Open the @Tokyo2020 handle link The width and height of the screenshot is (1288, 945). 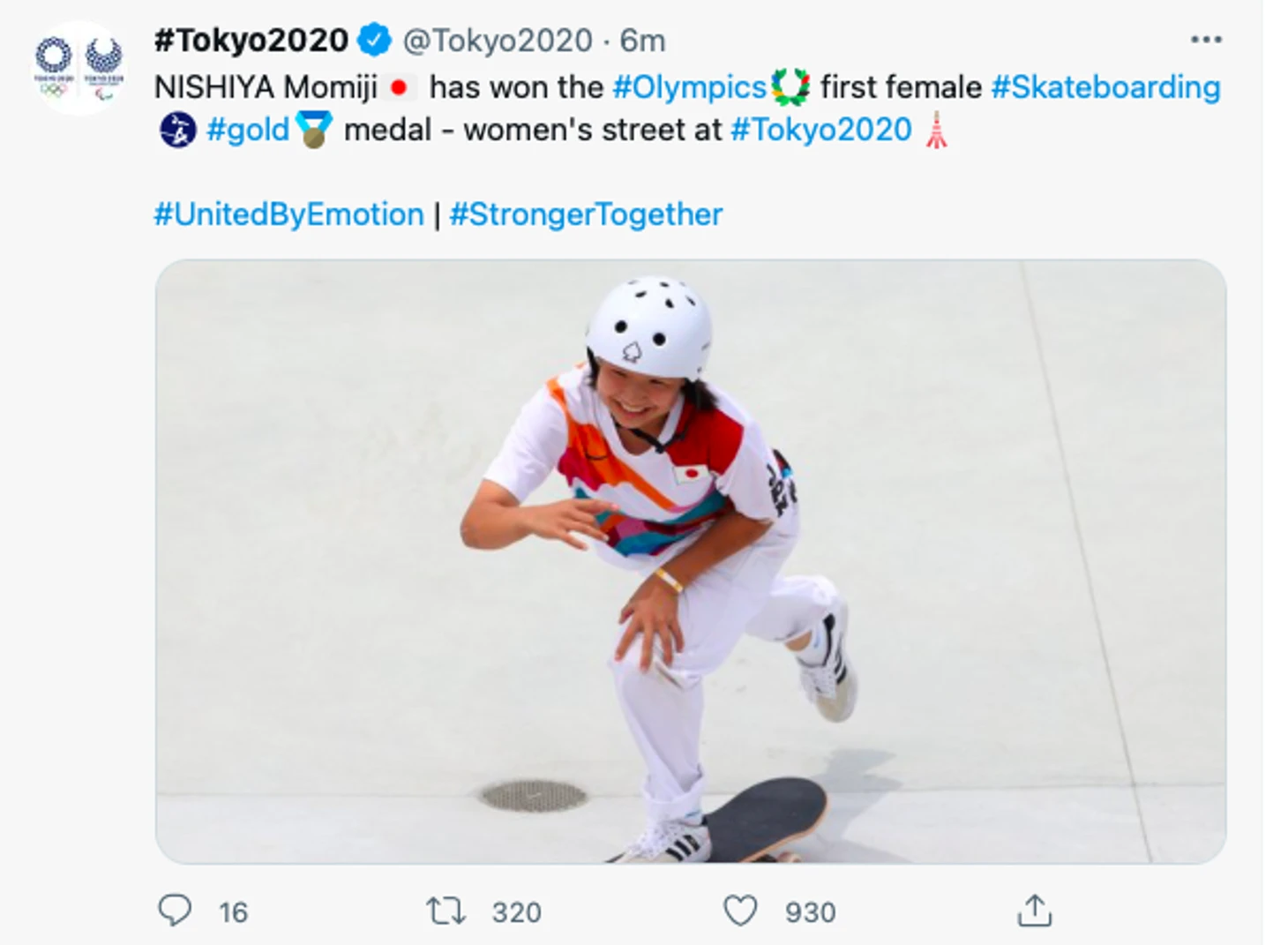pos(498,41)
